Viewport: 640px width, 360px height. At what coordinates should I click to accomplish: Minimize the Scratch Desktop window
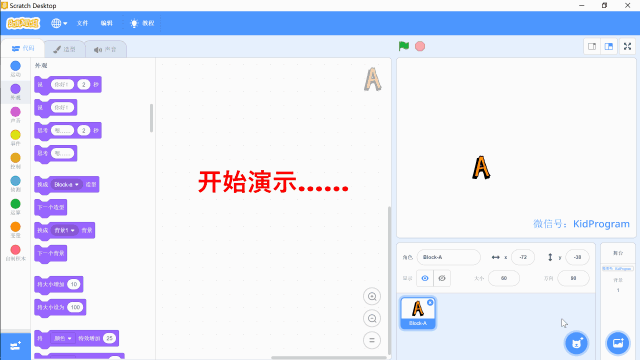(x=582, y=5)
